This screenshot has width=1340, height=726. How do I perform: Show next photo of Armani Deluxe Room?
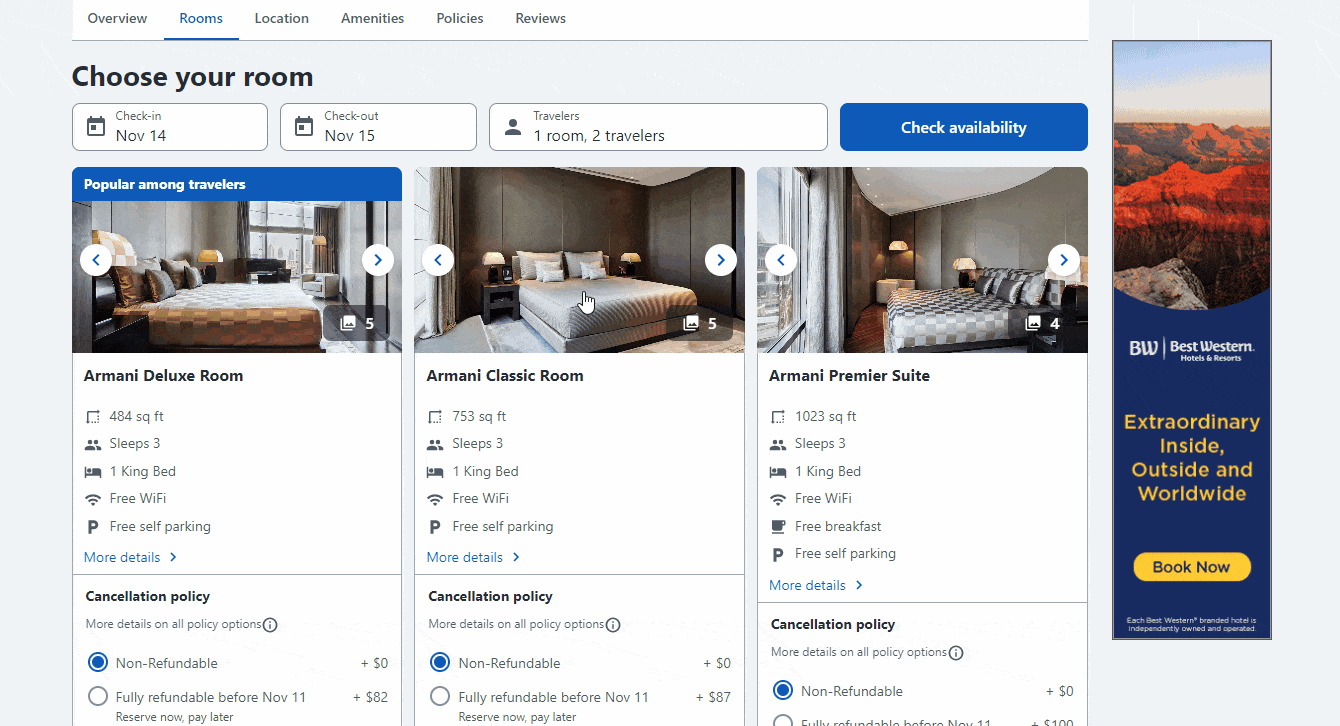[x=377, y=260]
